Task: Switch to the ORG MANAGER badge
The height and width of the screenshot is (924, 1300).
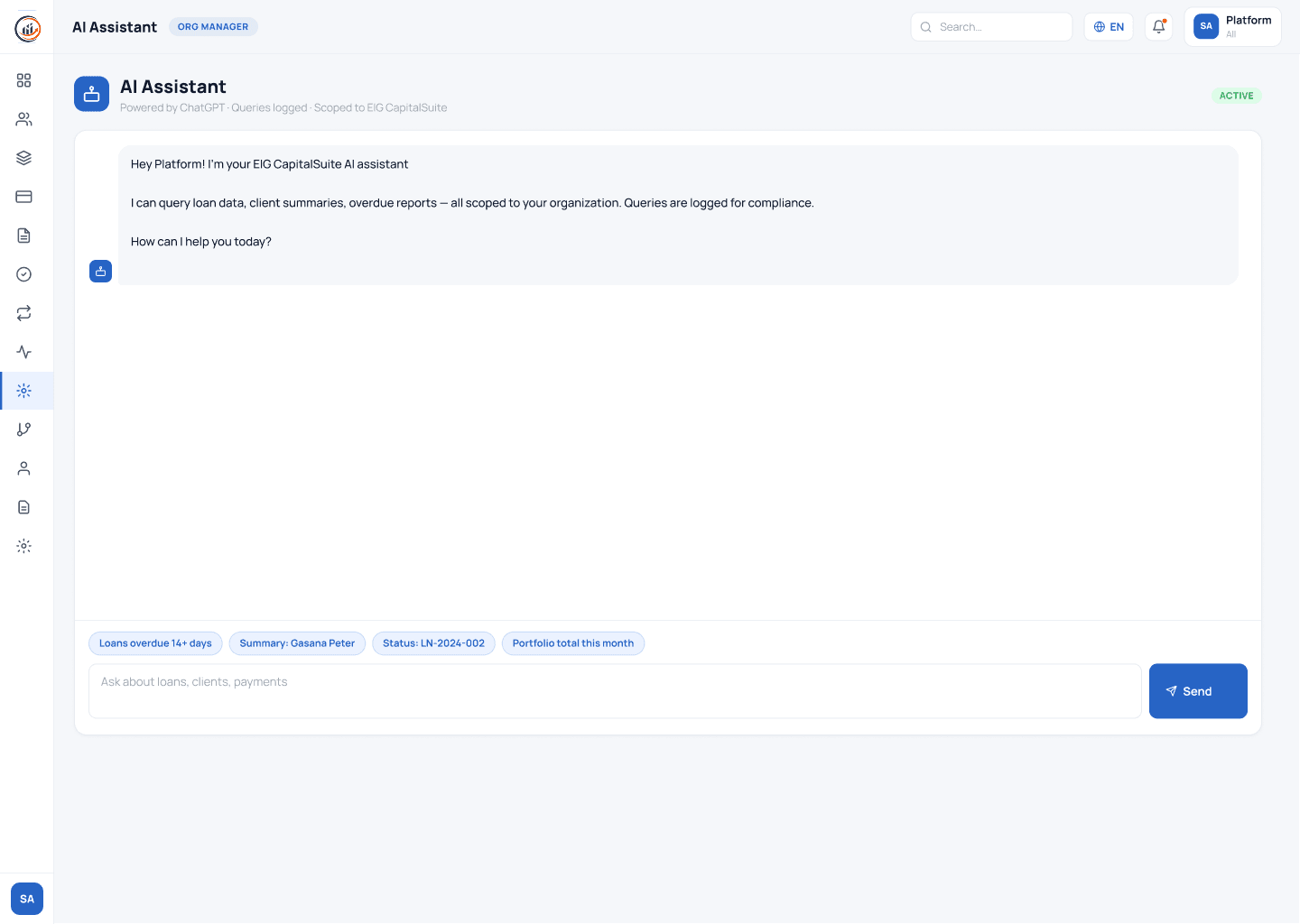Action: 213,26
